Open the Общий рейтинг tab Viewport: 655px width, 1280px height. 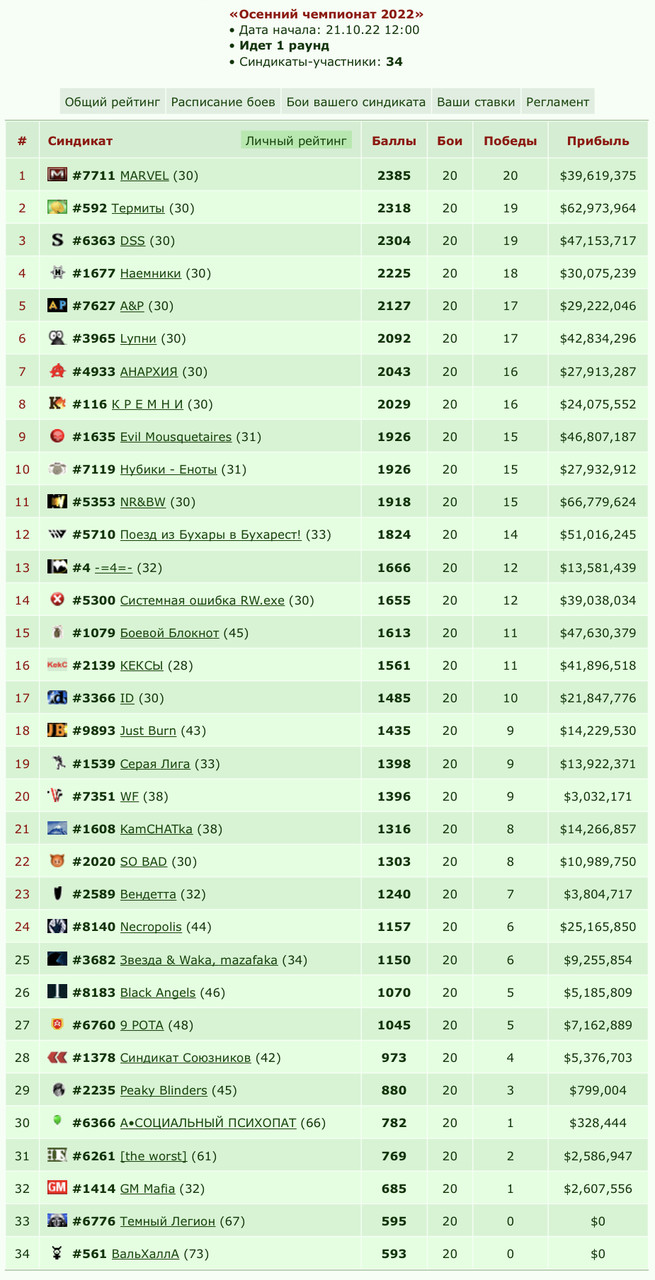point(112,102)
